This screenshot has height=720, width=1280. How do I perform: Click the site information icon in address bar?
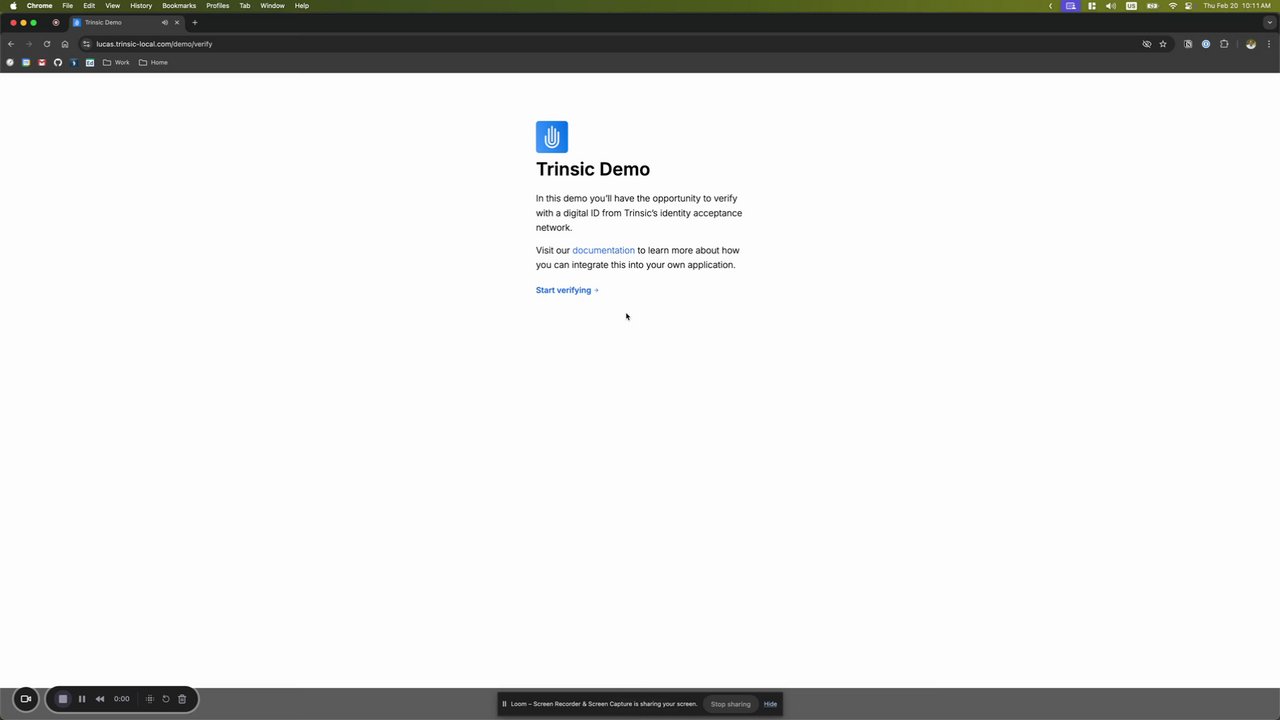pos(87,44)
